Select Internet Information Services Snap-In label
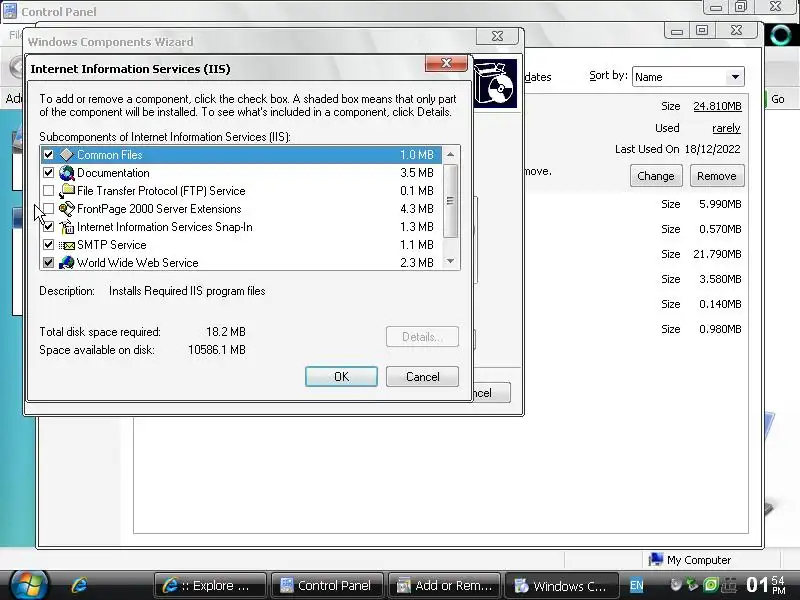This screenshot has height=600, width=800. [165, 227]
